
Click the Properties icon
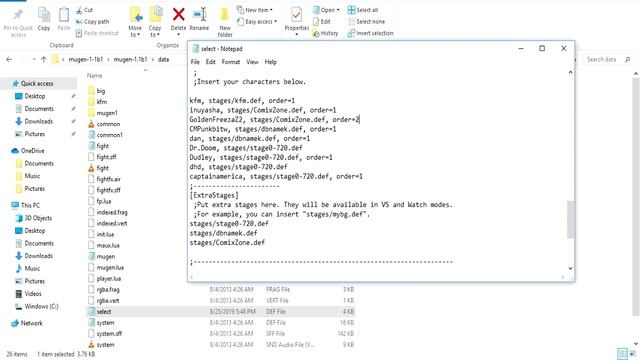click(297, 16)
